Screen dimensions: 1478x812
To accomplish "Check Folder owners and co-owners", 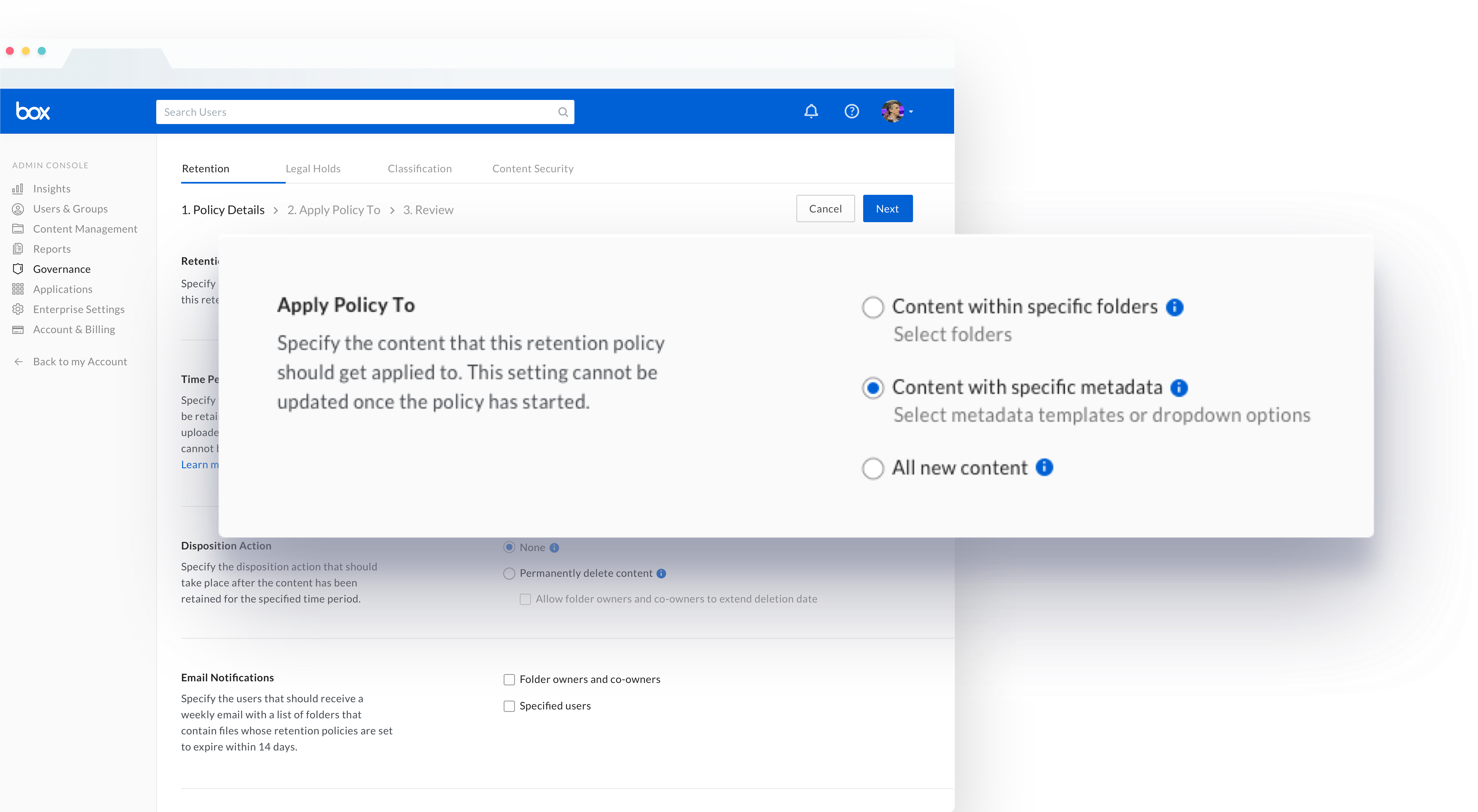I will 509,680.
